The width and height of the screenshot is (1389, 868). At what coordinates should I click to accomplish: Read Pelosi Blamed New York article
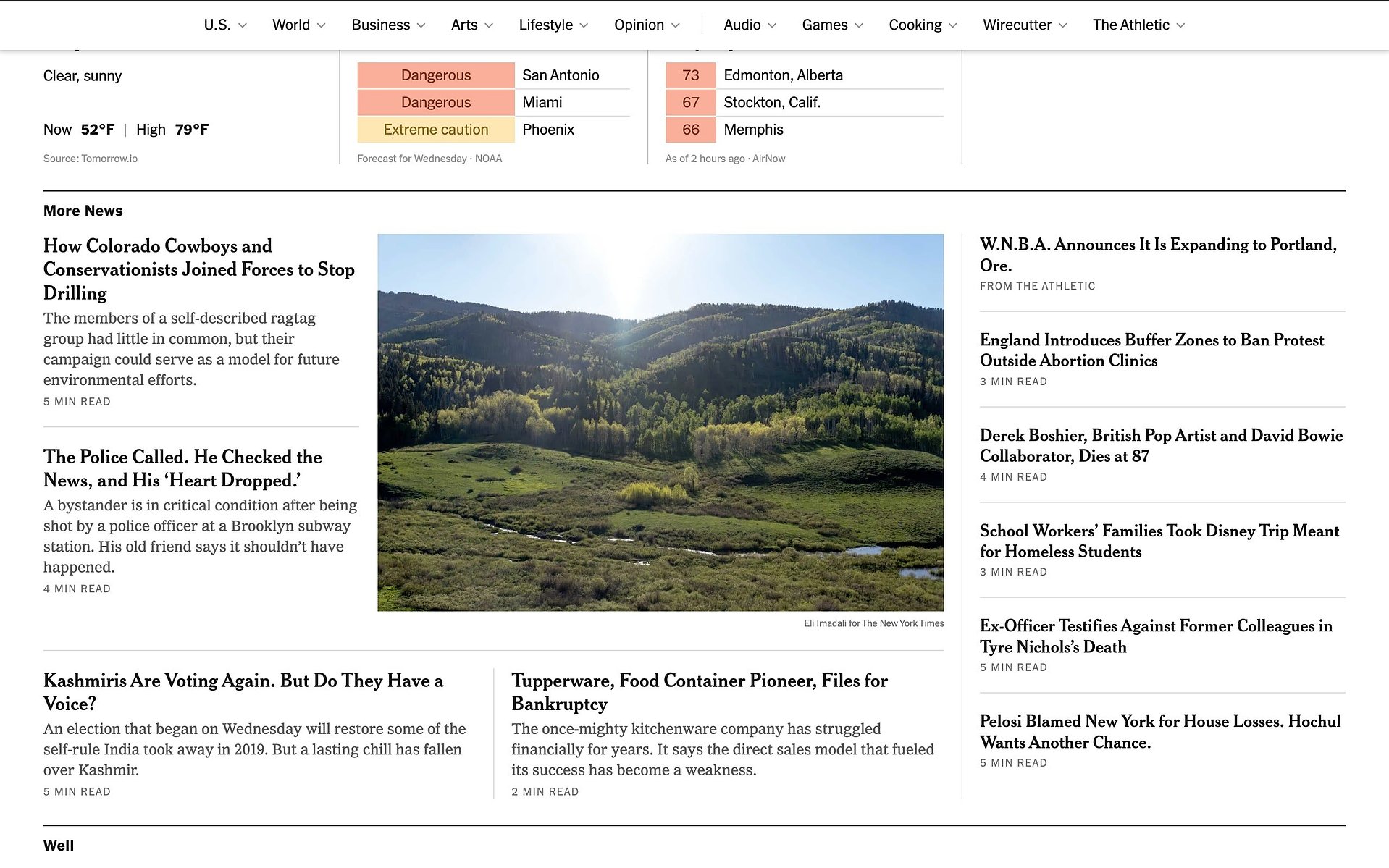coord(1160,732)
